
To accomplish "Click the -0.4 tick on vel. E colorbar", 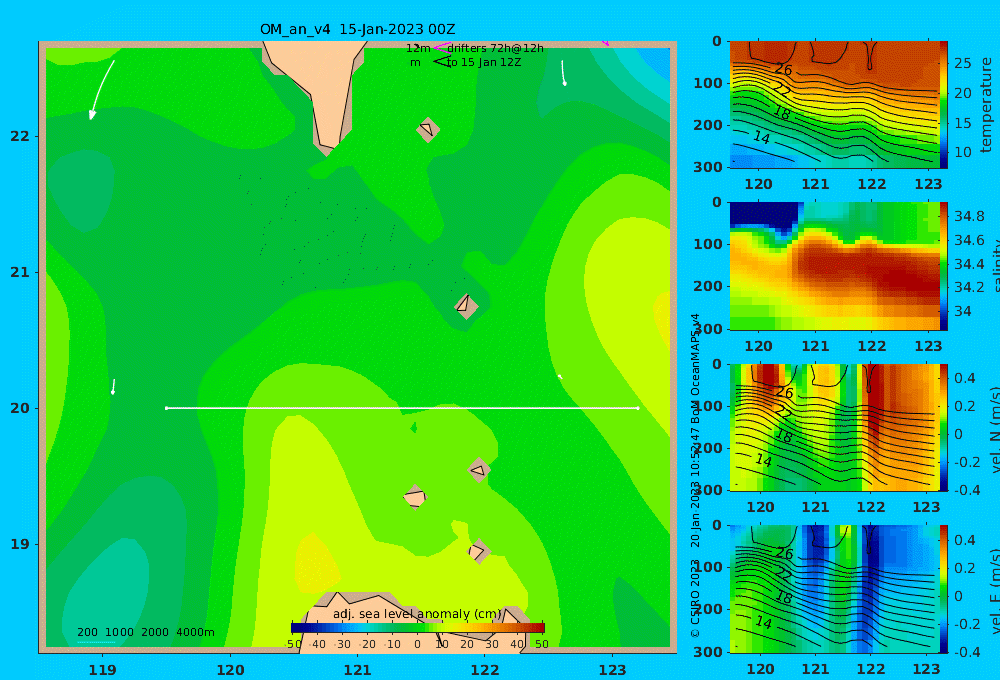I will tap(967, 651).
